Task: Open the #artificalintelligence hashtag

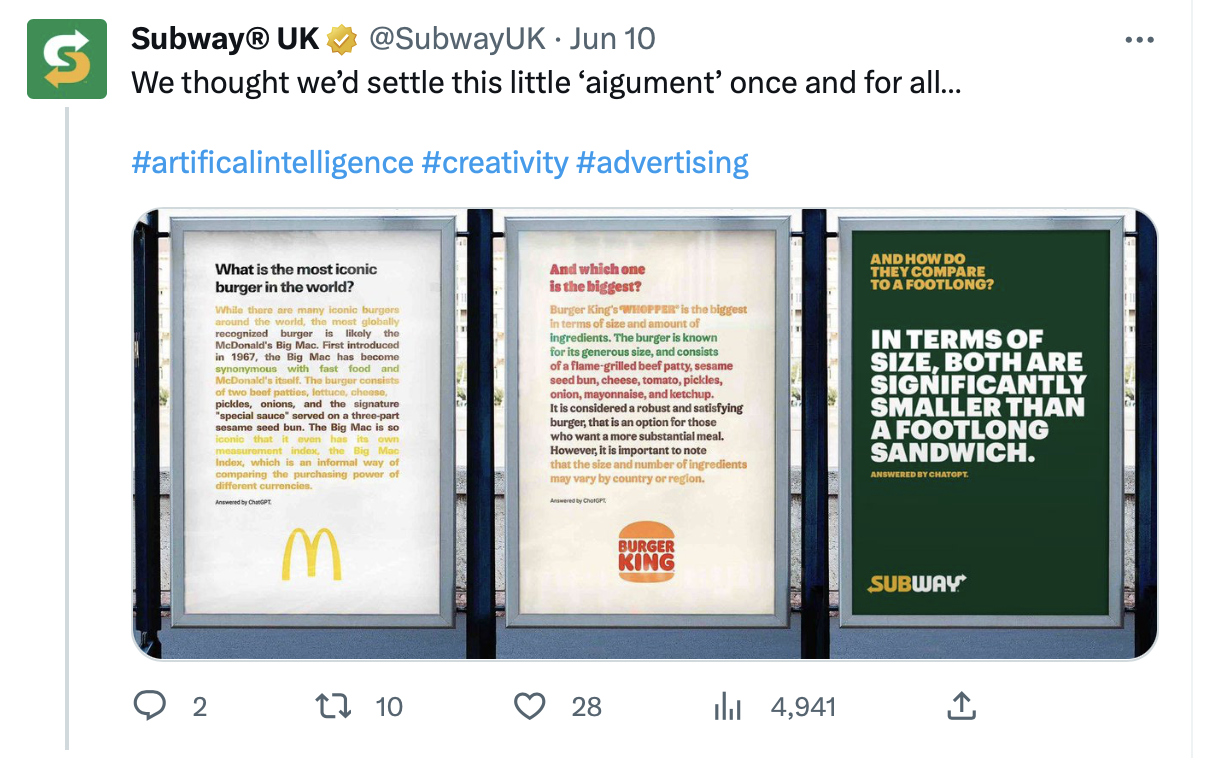Action: pos(272,162)
